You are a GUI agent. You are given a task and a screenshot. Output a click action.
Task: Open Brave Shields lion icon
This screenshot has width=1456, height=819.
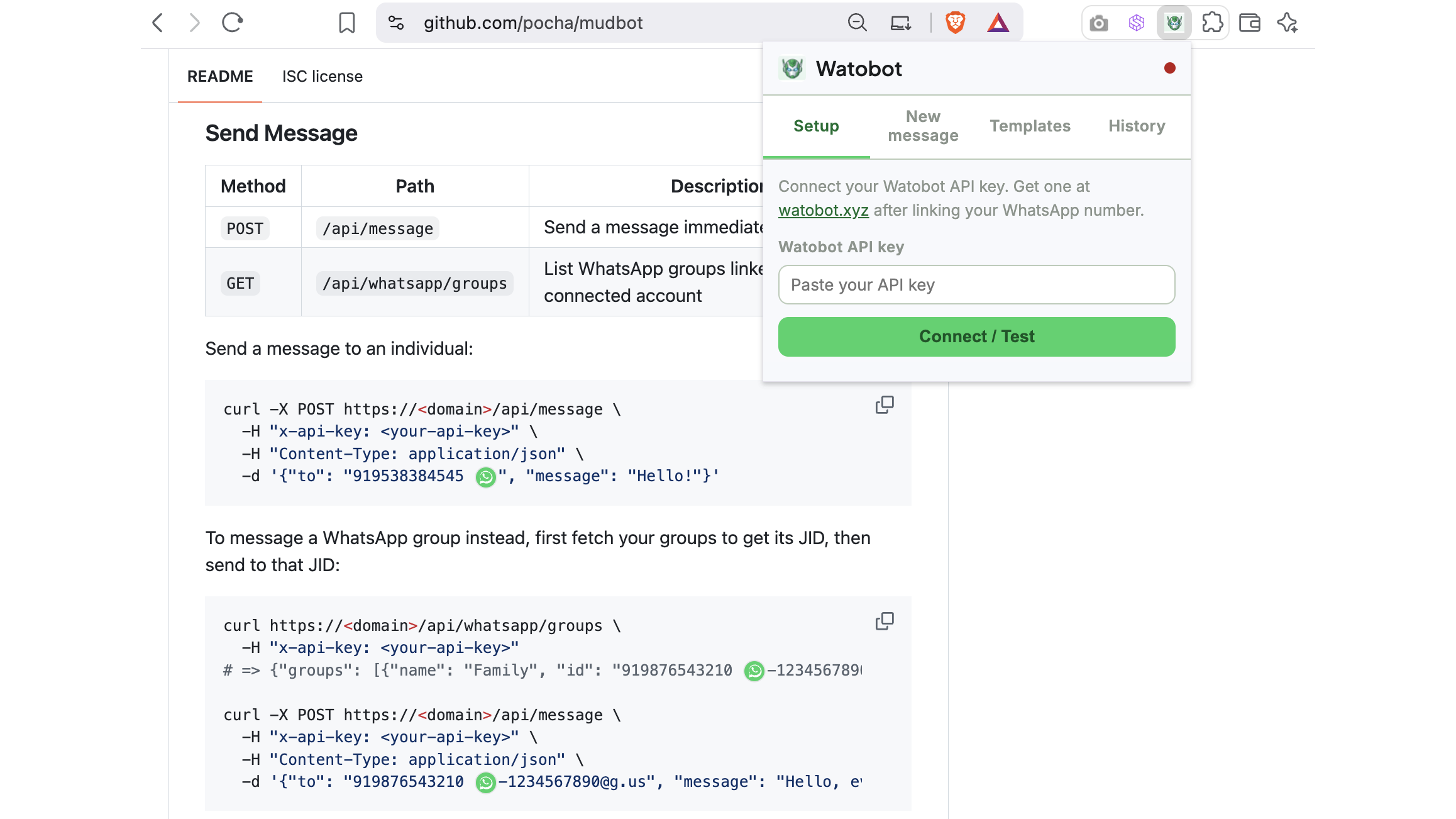955,23
